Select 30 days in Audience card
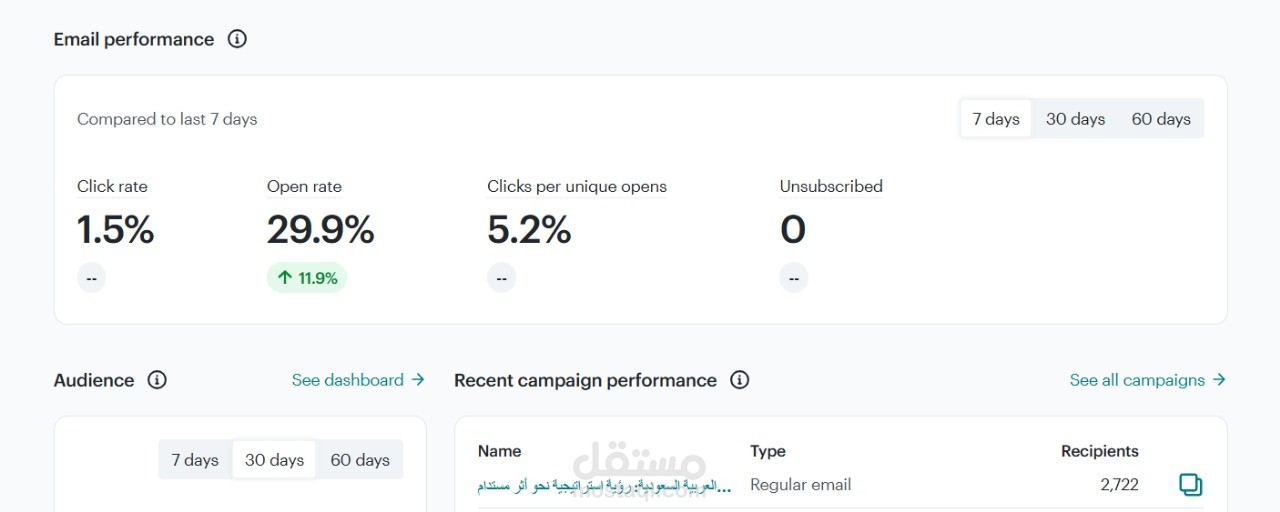This screenshot has height=512, width=1280. click(x=274, y=460)
